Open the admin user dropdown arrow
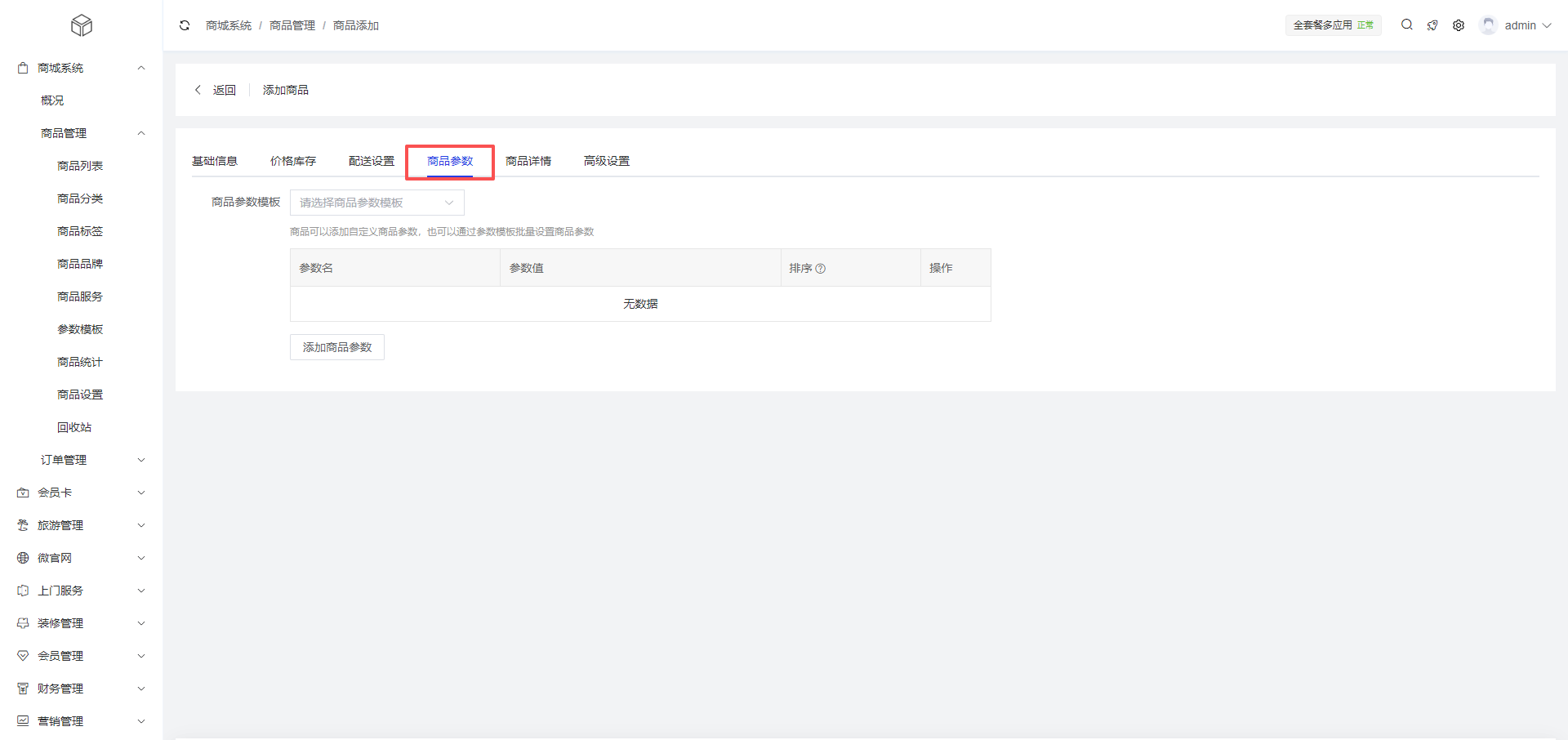Viewport: 1568px width, 740px height. click(1547, 25)
